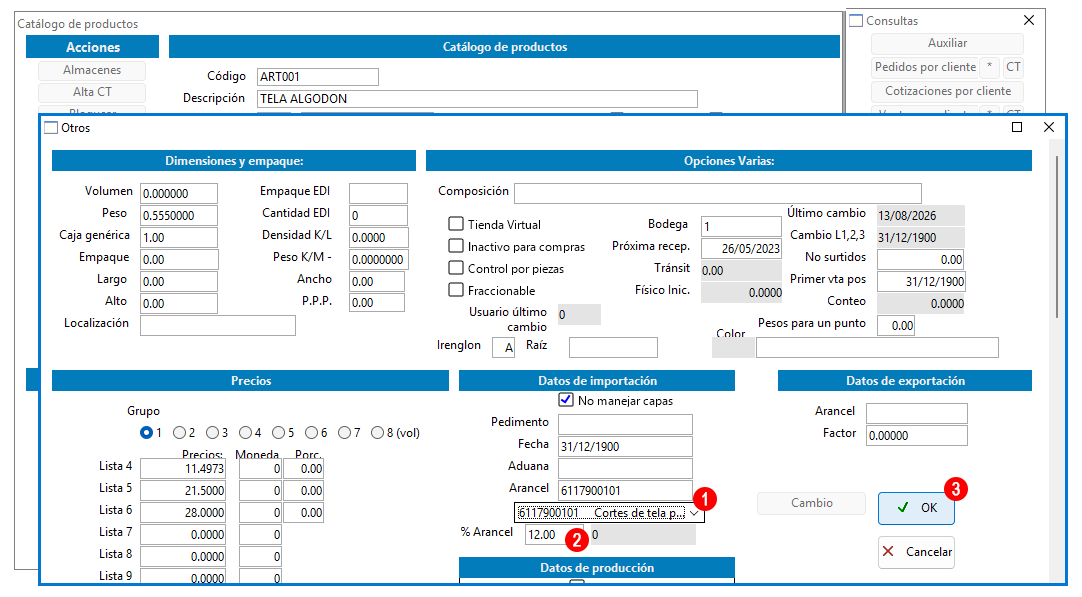Click the Peso field 0.5550000
Viewport: 1082px width, 597px height.
point(179,215)
